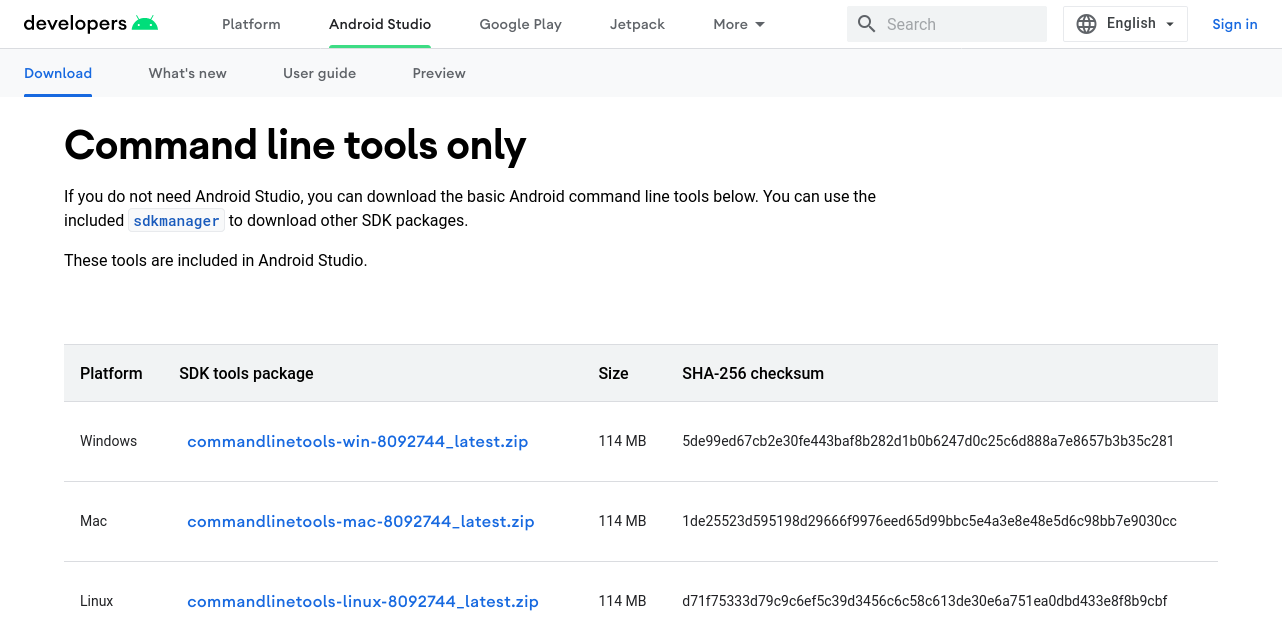Click the SDK tools package column header
This screenshot has width=1282, height=627.
pos(246,373)
